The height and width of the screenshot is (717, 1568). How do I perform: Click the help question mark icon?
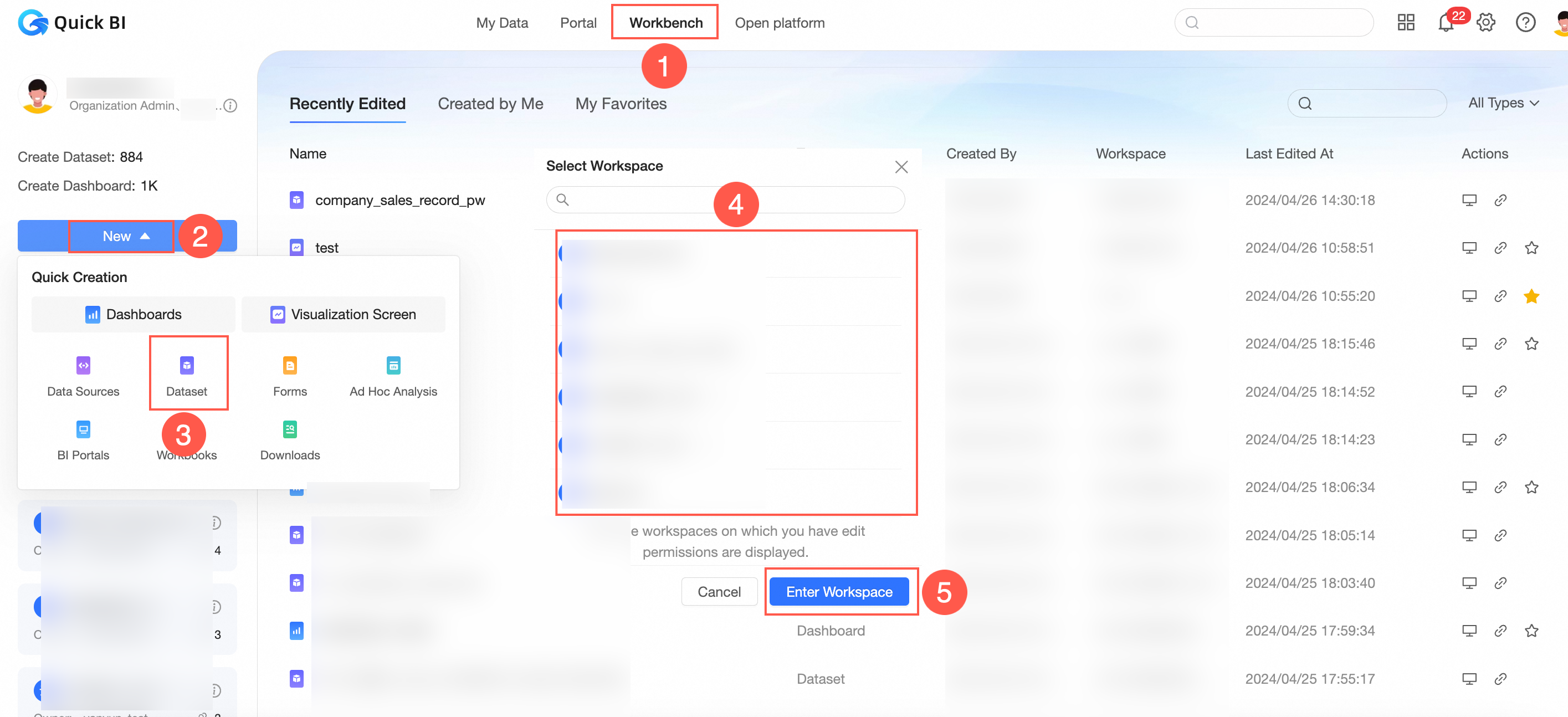(1525, 23)
